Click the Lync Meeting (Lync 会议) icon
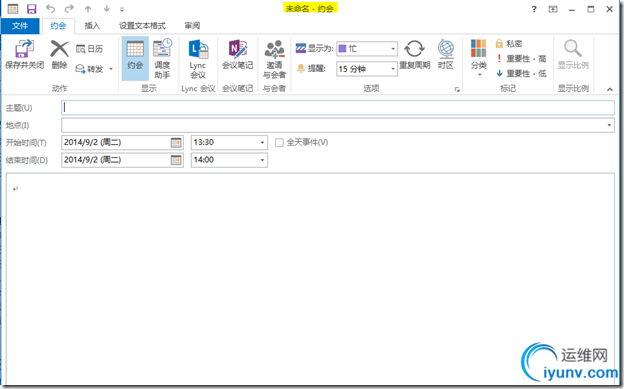624x389 pixels. click(198, 49)
